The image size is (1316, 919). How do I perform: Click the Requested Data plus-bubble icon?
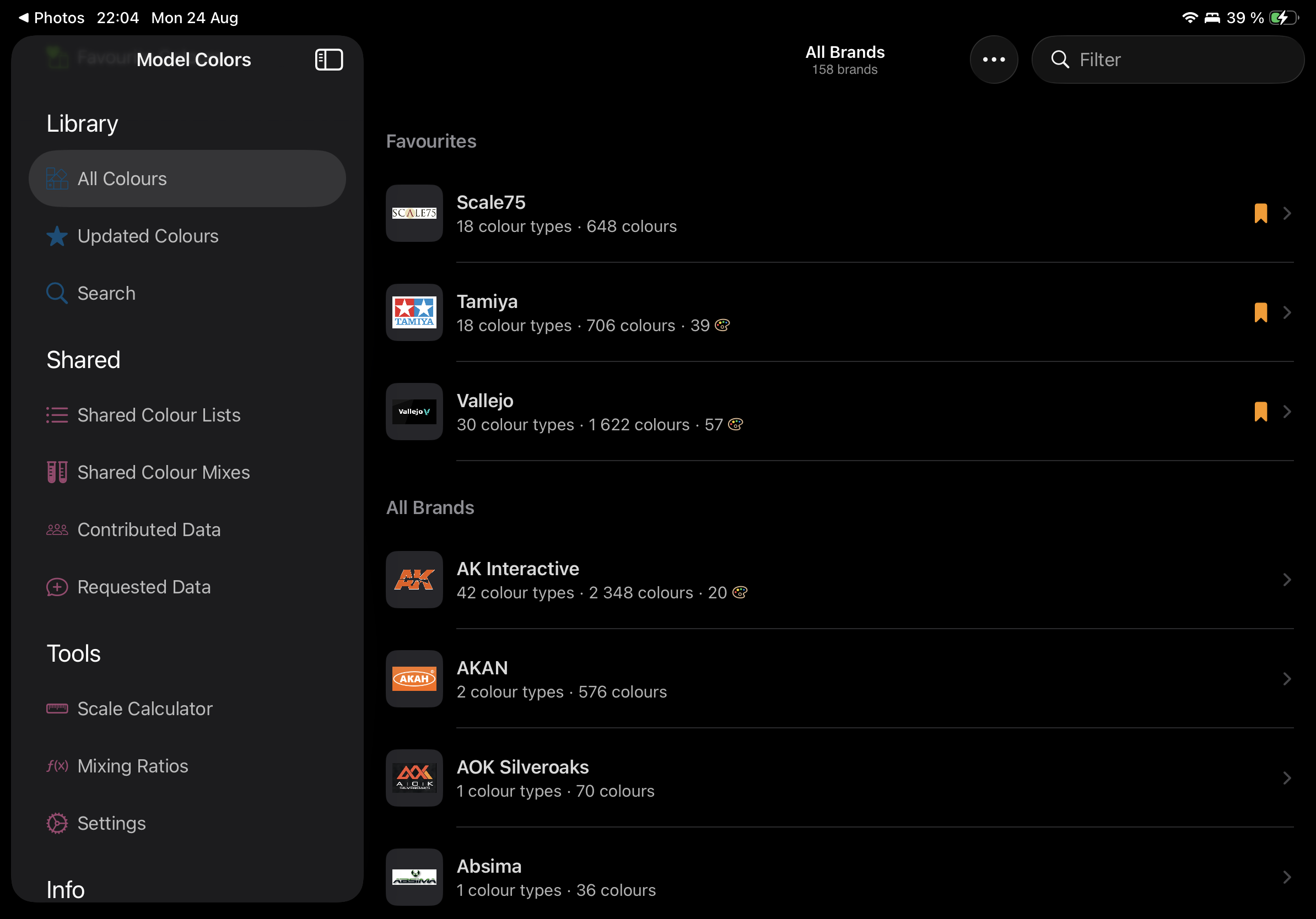[x=57, y=587]
